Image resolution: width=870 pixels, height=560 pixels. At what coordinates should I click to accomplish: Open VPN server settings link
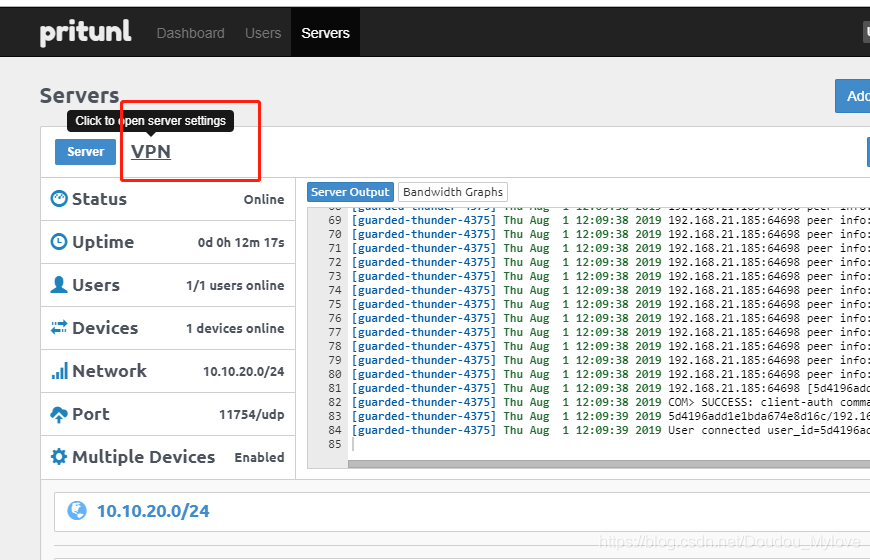(x=151, y=152)
